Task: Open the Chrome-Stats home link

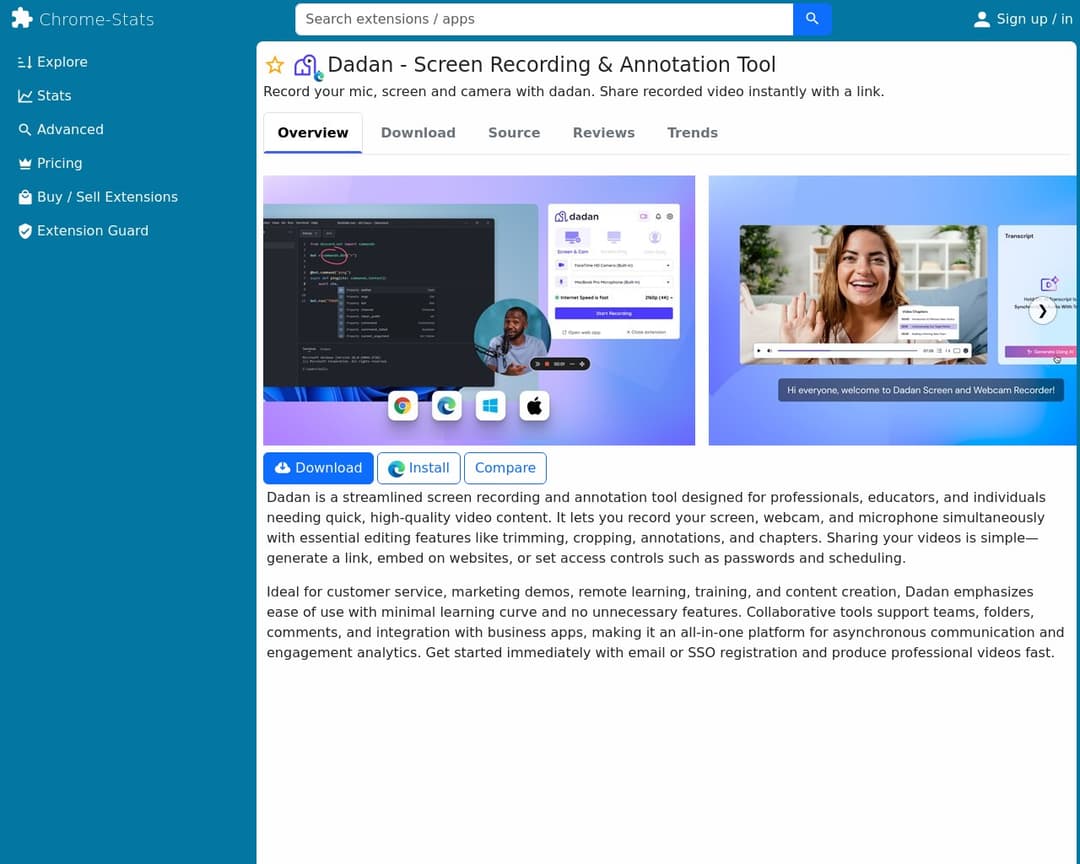Action: (83, 19)
